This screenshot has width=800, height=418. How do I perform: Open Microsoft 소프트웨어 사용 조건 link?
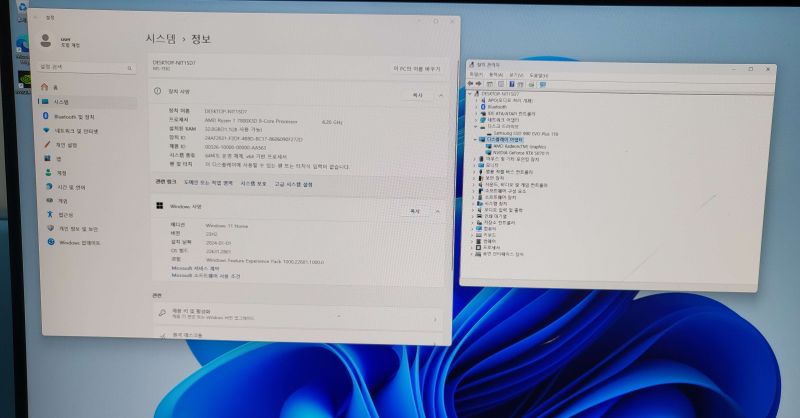tap(206, 276)
